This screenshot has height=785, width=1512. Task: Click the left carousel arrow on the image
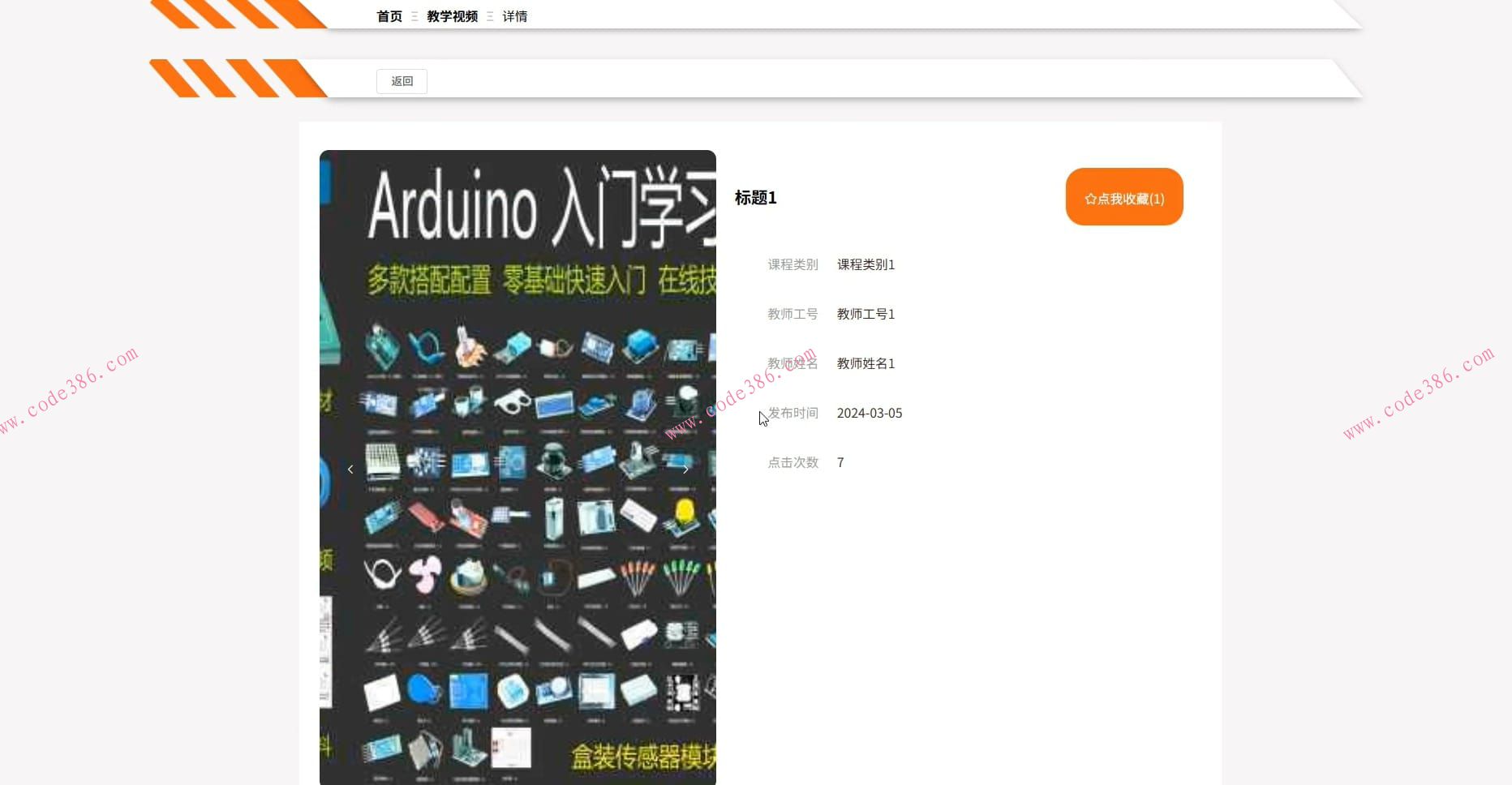point(350,469)
